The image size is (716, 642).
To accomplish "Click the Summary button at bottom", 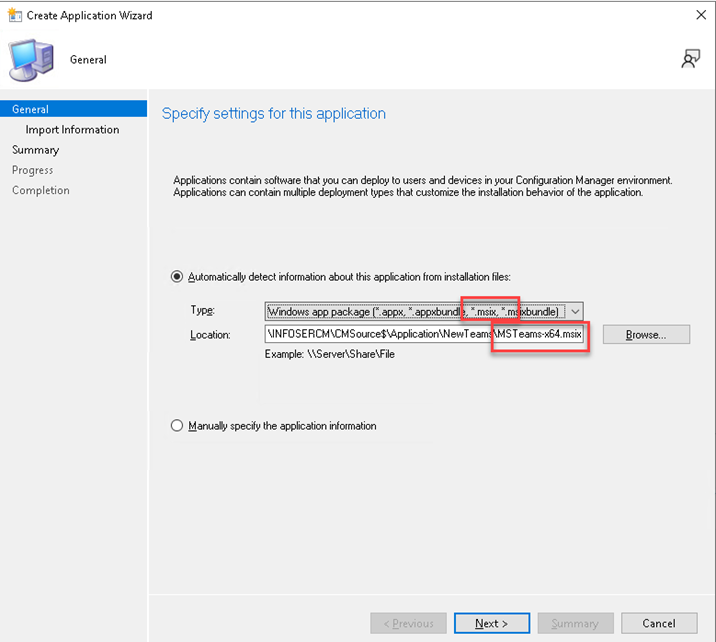I will tap(575, 623).
